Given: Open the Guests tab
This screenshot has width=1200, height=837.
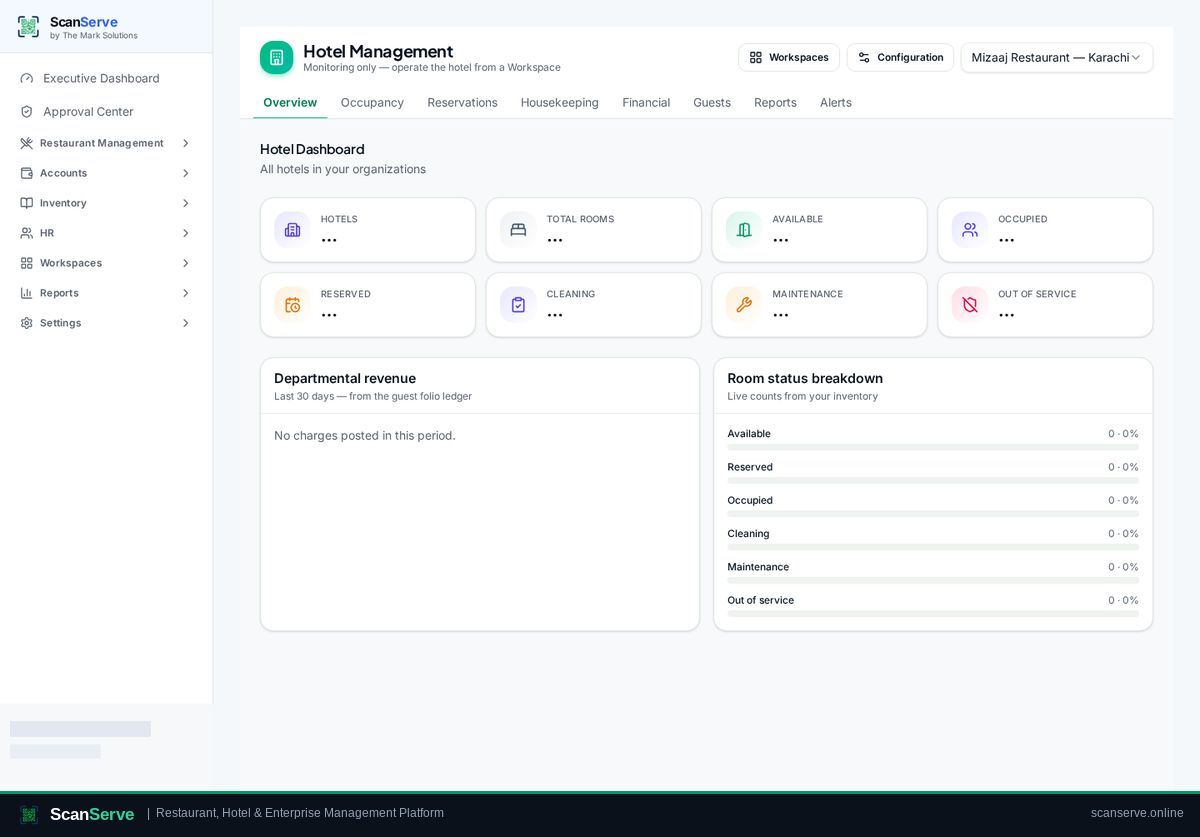Looking at the screenshot, I should pyautogui.click(x=712, y=102).
